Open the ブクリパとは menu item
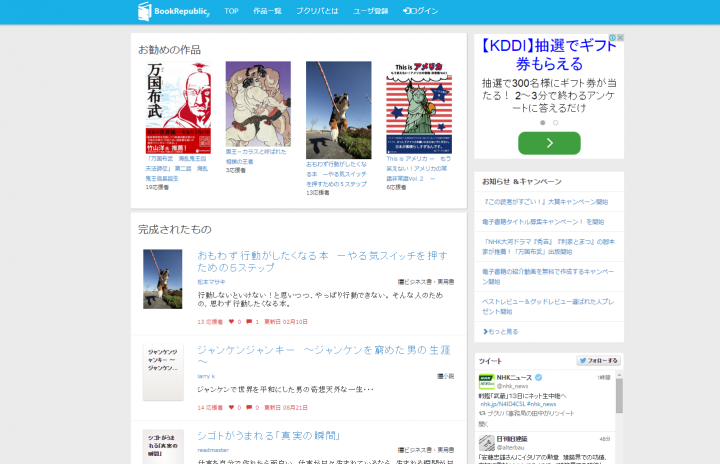The width and height of the screenshot is (720, 464). click(317, 11)
